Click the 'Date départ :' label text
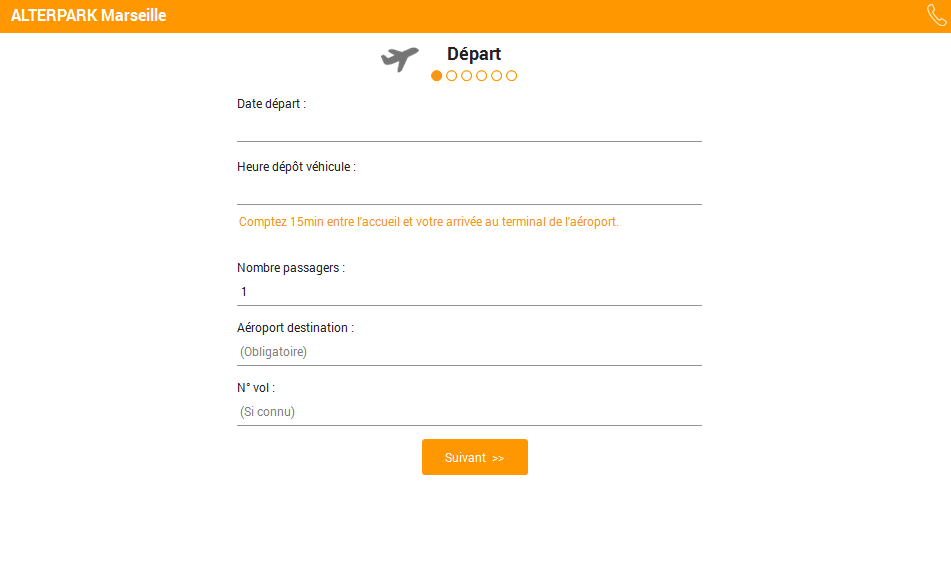The width and height of the screenshot is (951, 568). (x=271, y=104)
